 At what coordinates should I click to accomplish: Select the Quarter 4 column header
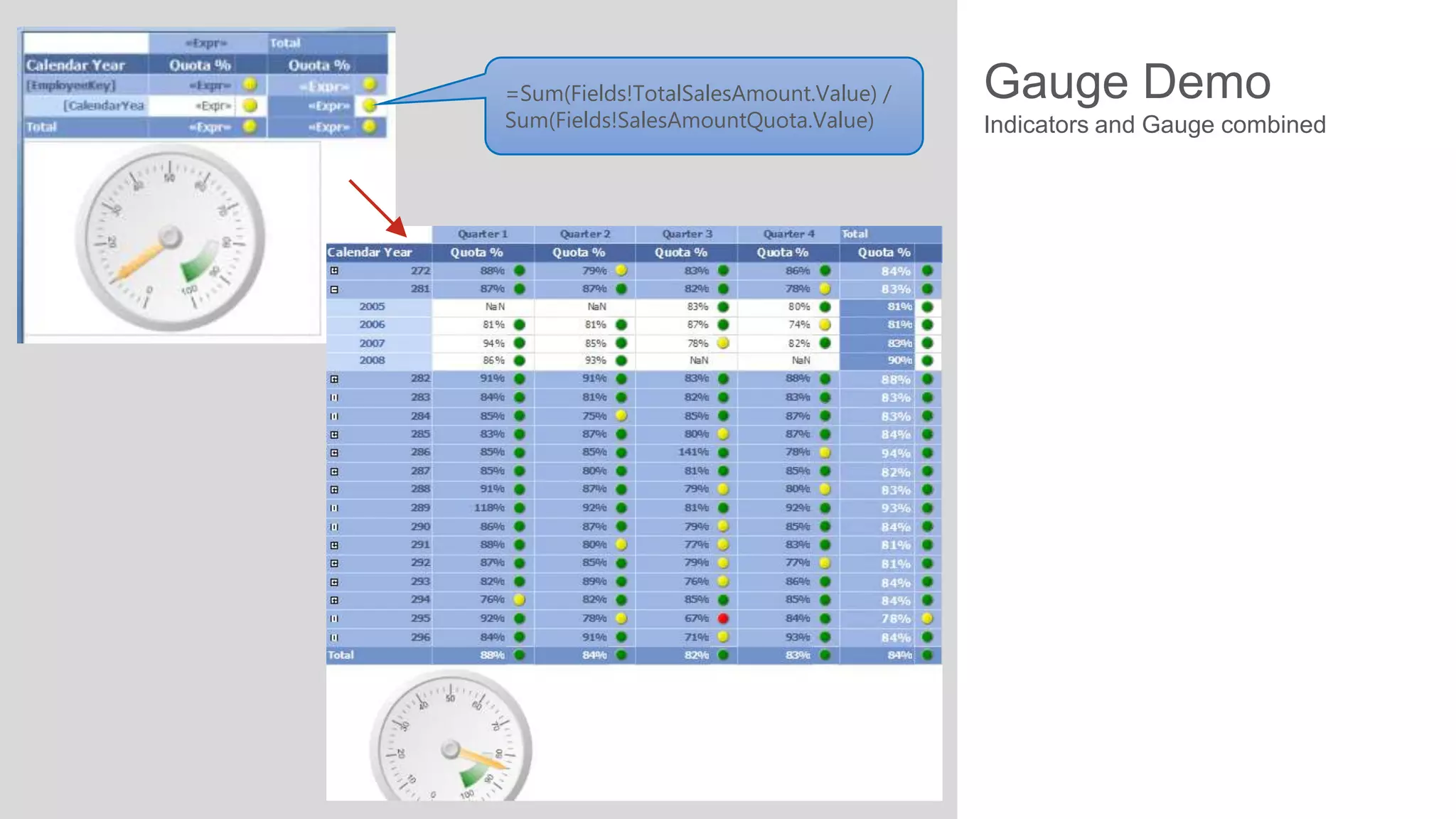click(x=788, y=234)
